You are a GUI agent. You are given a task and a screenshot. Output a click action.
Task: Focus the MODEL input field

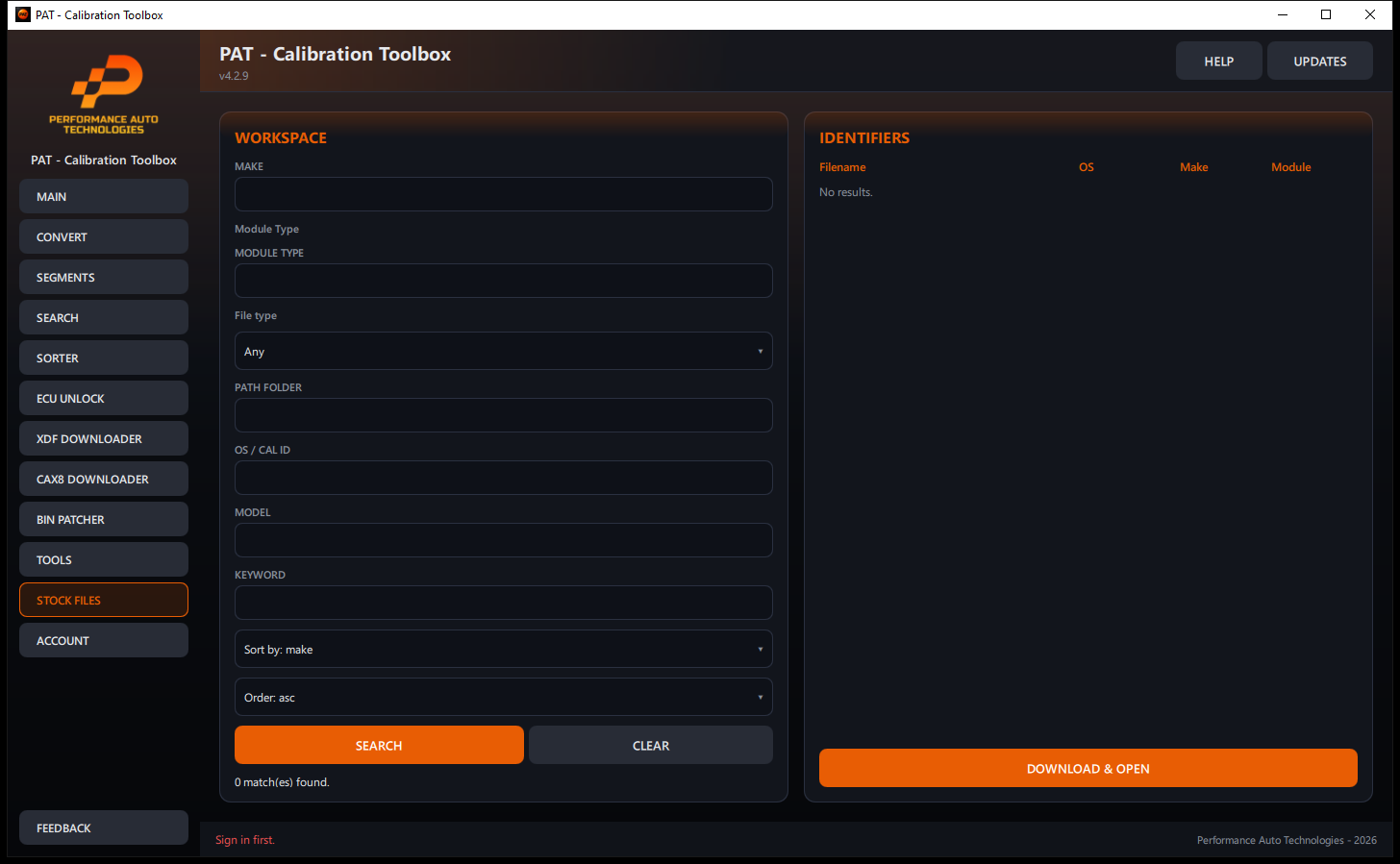click(504, 540)
